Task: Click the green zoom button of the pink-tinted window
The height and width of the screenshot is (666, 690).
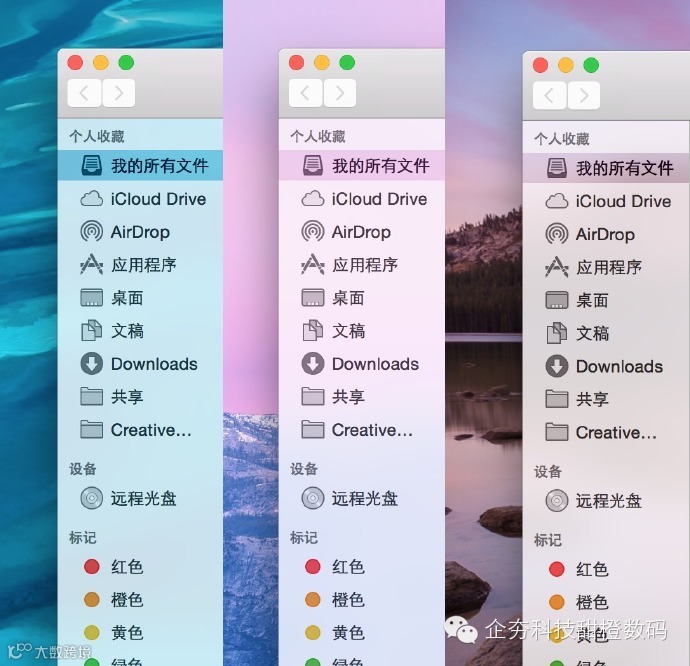Action: [347, 63]
